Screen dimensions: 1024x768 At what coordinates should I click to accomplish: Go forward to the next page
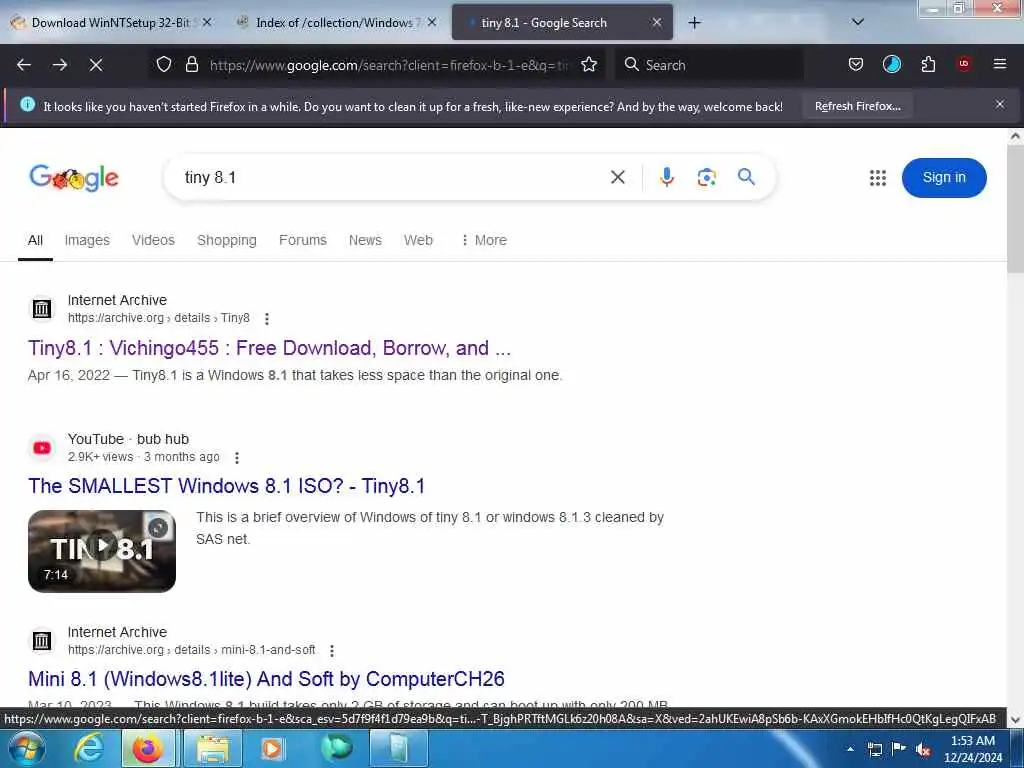pos(60,65)
